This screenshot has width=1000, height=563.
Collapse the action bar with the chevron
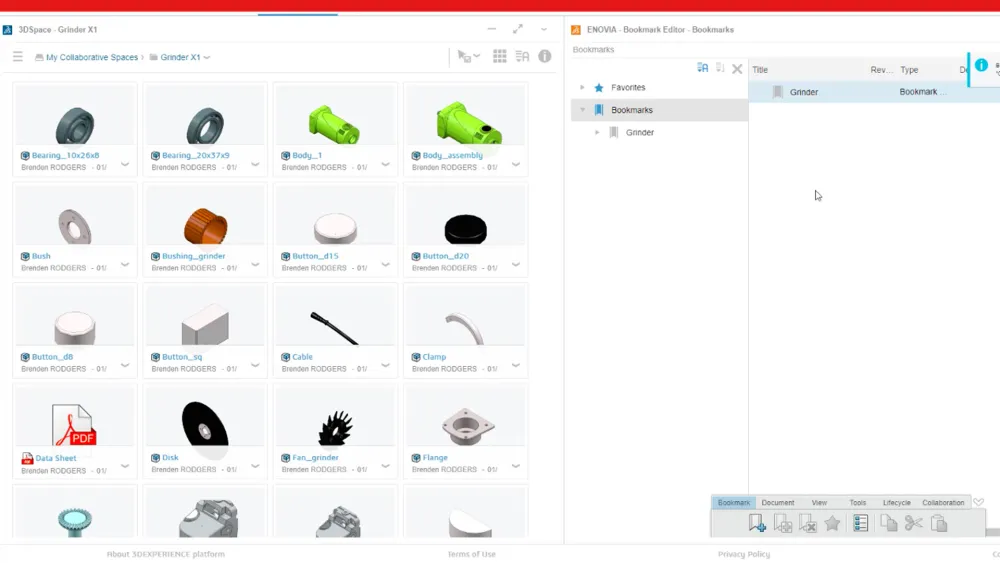click(978, 502)
